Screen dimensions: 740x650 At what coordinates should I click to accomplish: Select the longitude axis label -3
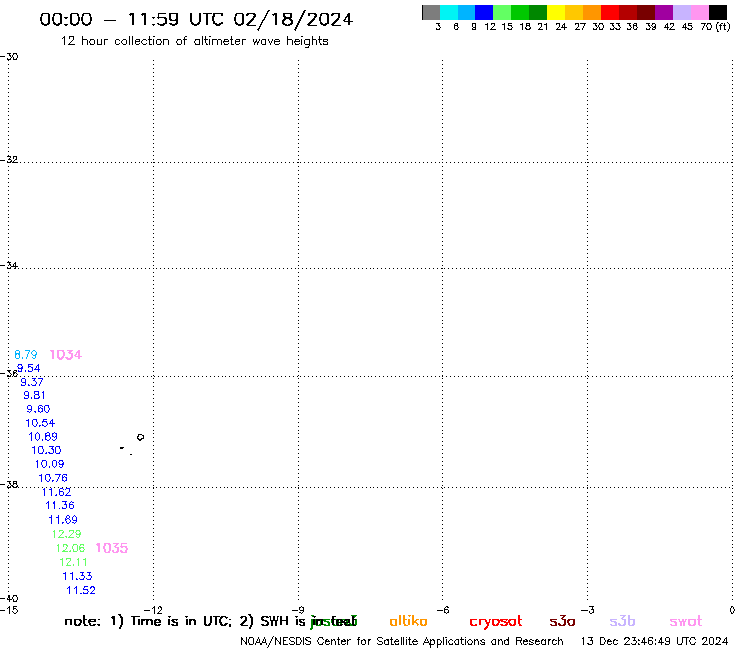tap(588, 610)
